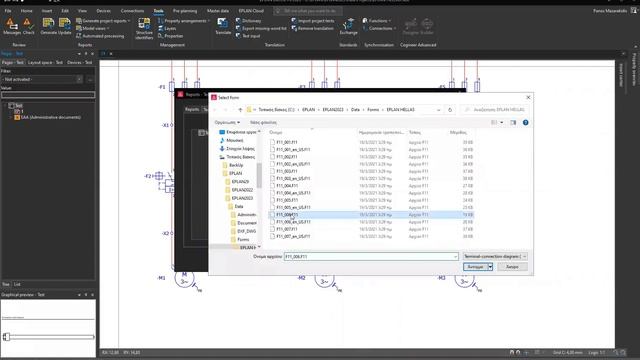Screen dimensions: 640x360
Task: Click the Translate icon in the ribbon
Action: [223, 26]
